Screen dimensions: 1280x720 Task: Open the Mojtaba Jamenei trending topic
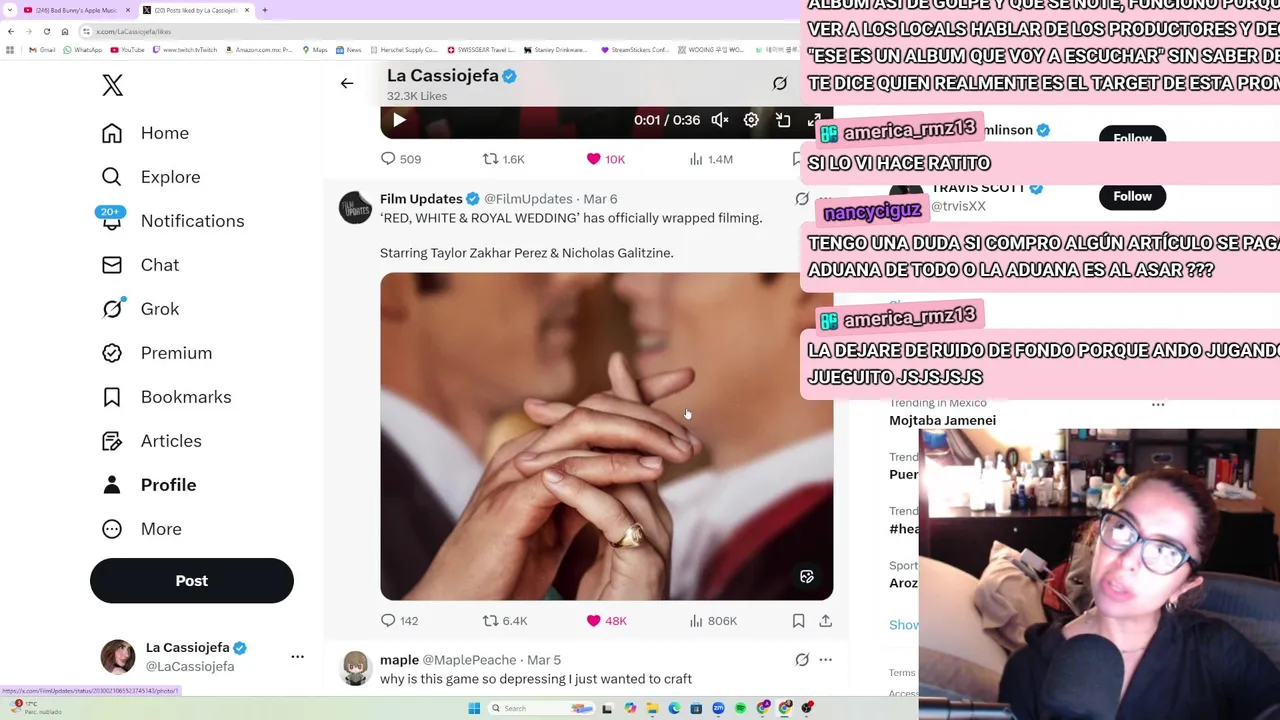[942, 420]
